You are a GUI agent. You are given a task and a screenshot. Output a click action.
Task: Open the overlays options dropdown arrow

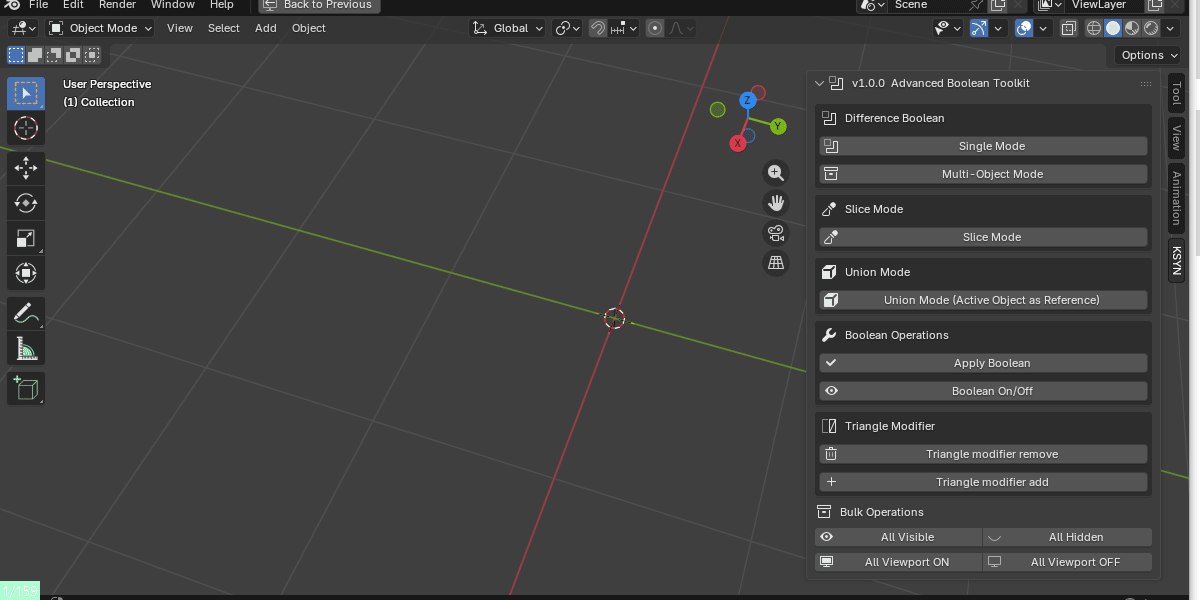coord(1043,28)
